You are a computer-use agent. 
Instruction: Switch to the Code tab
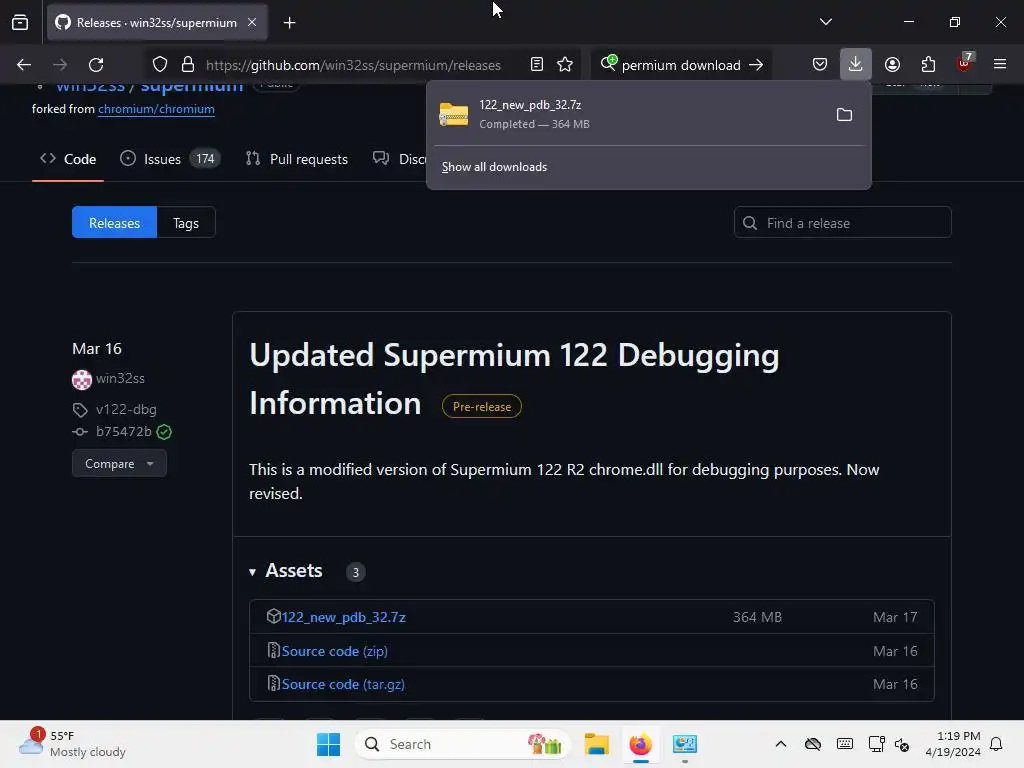(x=68, y=159)
